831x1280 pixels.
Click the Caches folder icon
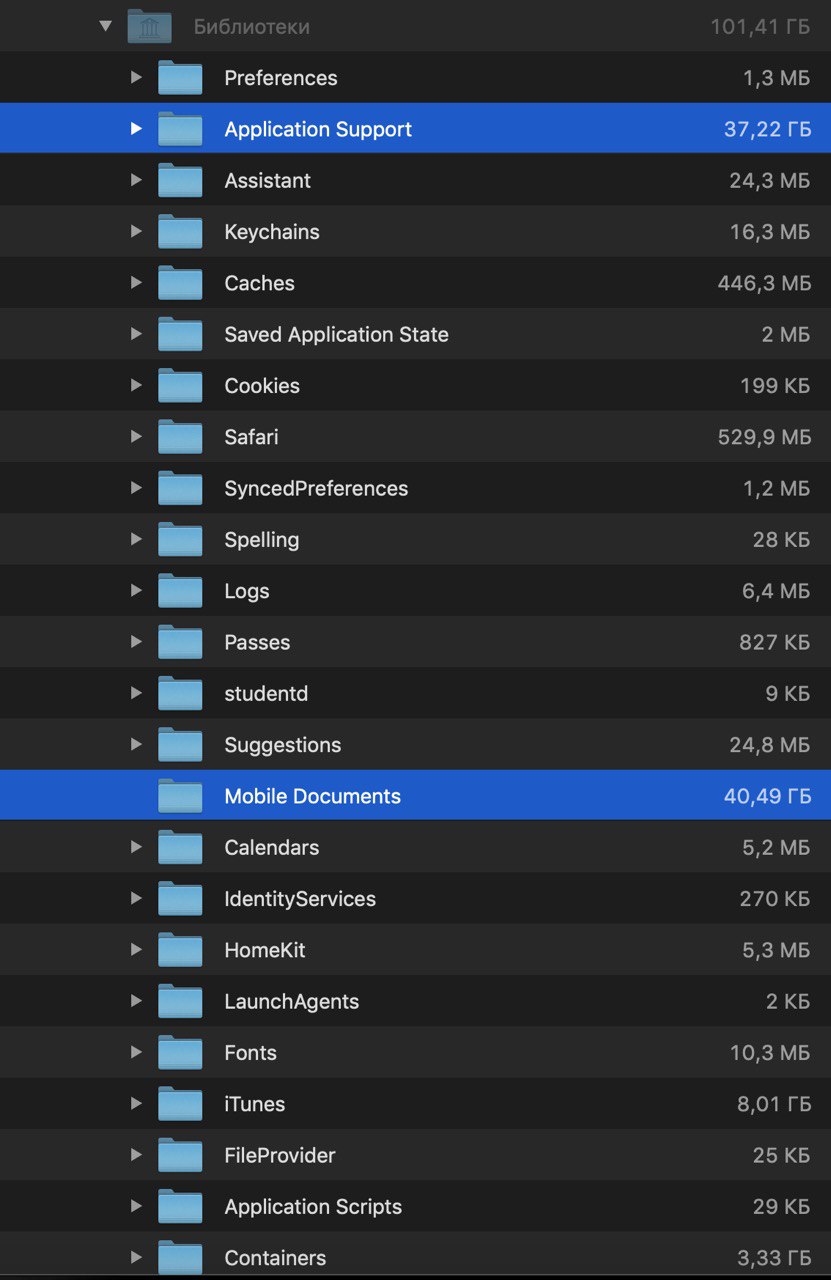click(x=180, y=283)
